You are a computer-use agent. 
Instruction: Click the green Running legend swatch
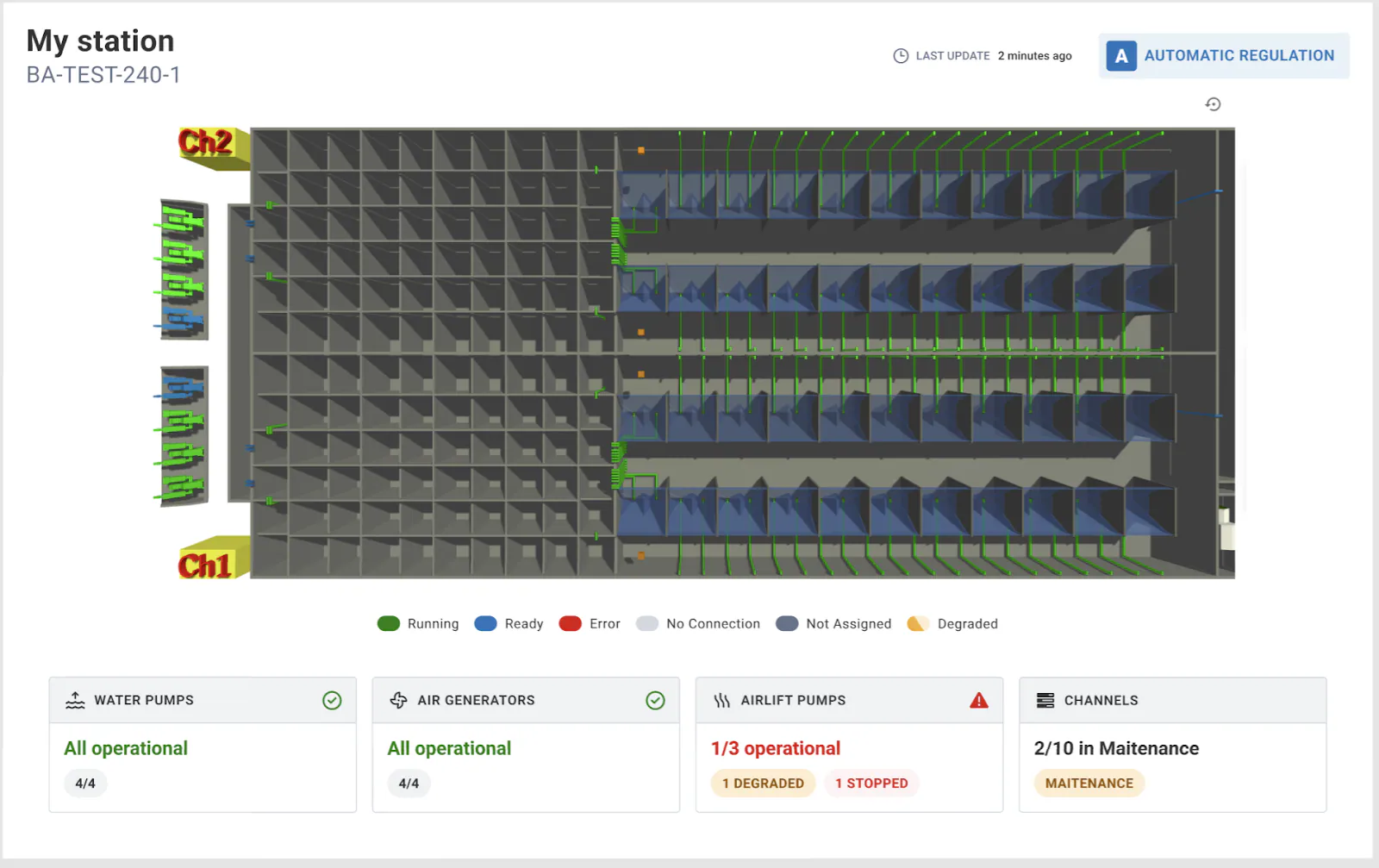click(389, 624)
